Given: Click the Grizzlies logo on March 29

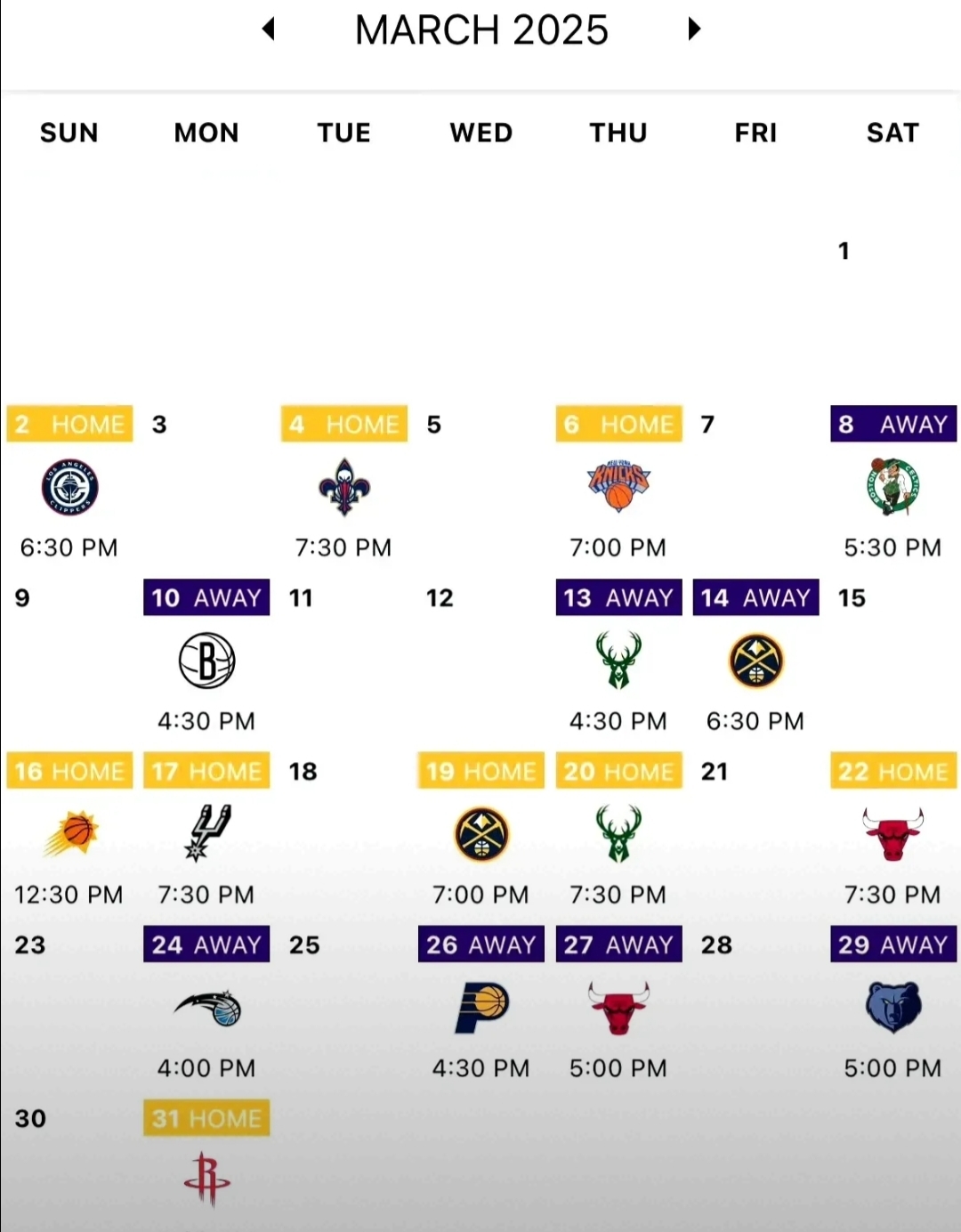Looking at the screenshot, I should click(892, 1008).
